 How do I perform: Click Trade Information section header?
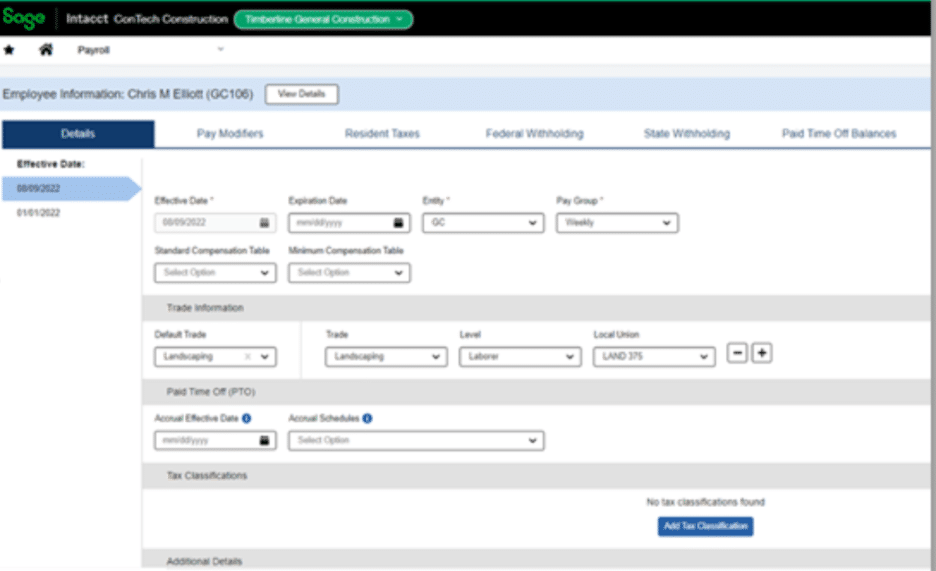tap(536, 308)
